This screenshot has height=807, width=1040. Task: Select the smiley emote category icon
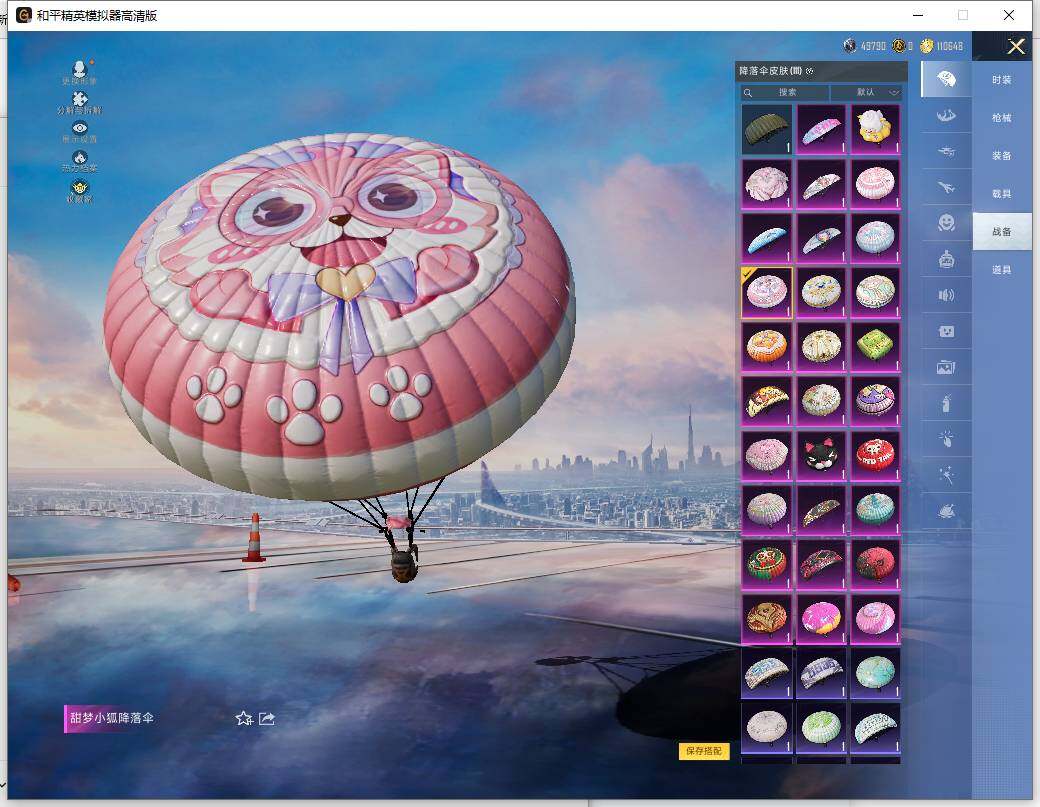click(x=946, y=223)
